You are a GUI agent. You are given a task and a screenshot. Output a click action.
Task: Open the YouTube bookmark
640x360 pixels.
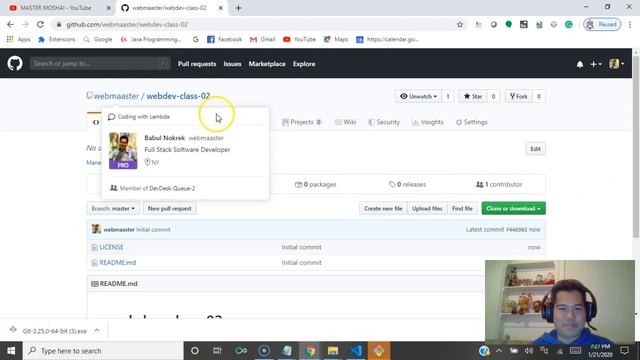tap(300, 40)
